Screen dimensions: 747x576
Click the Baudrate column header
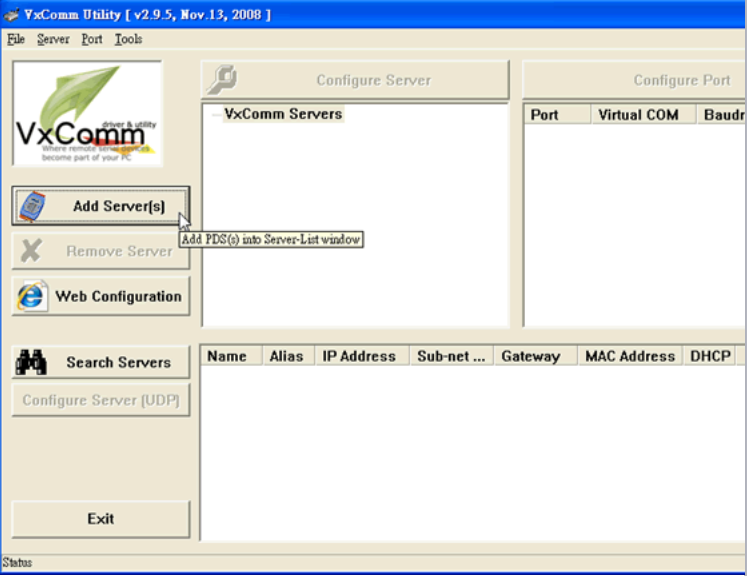tap(722, 115)
